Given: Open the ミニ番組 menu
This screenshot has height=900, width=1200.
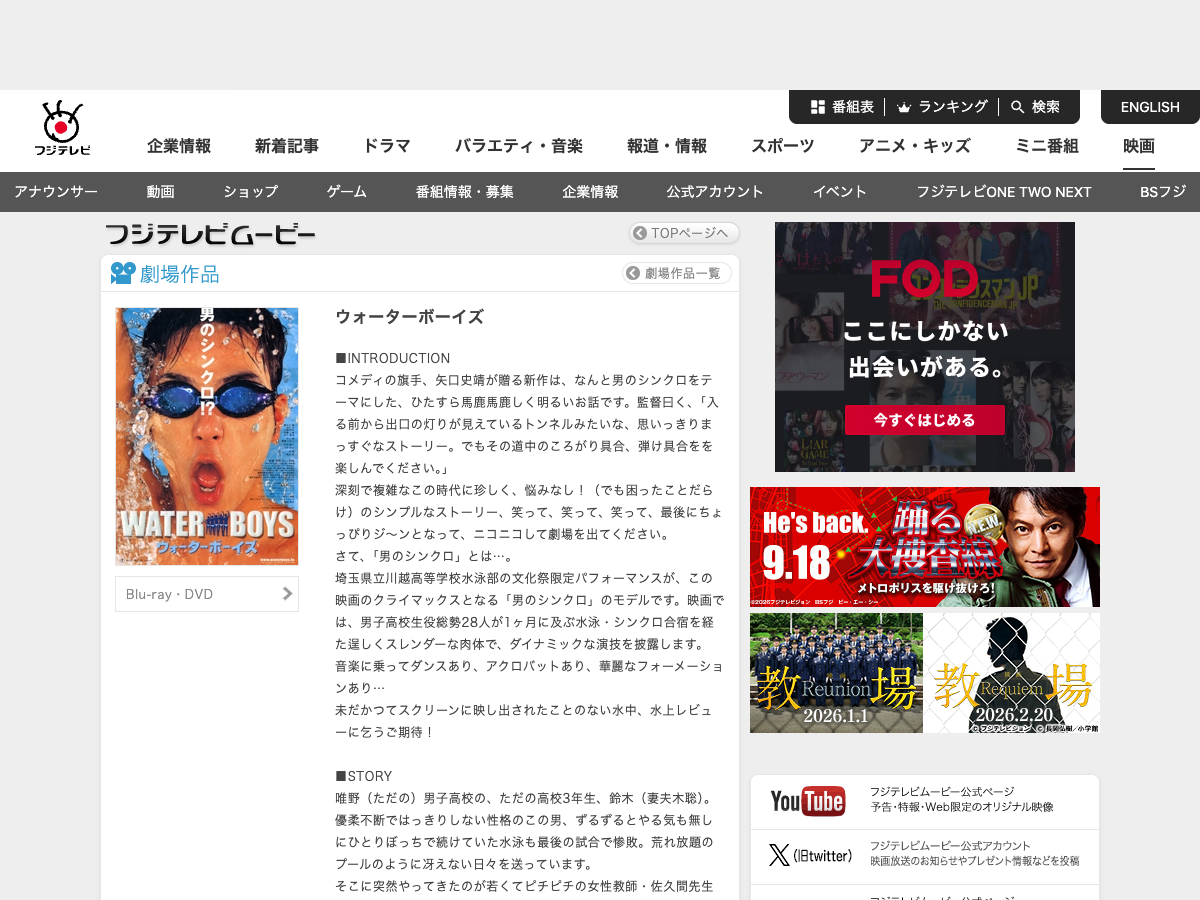Looking at the screenshot, I should pyautogui.click(x=1047, y=146).
